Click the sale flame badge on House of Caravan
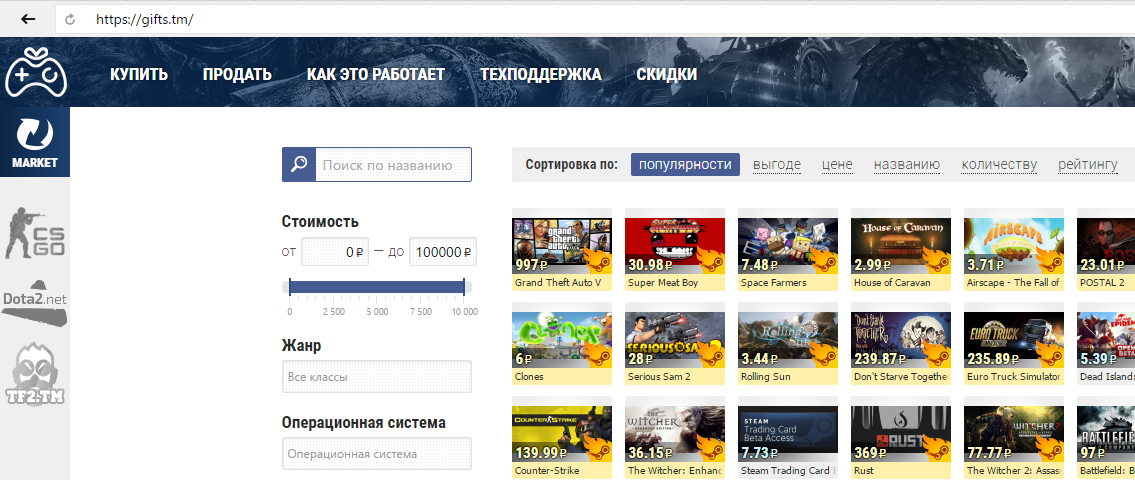The height and width of the screenshot is (480, 1135). tap(935, 259)
